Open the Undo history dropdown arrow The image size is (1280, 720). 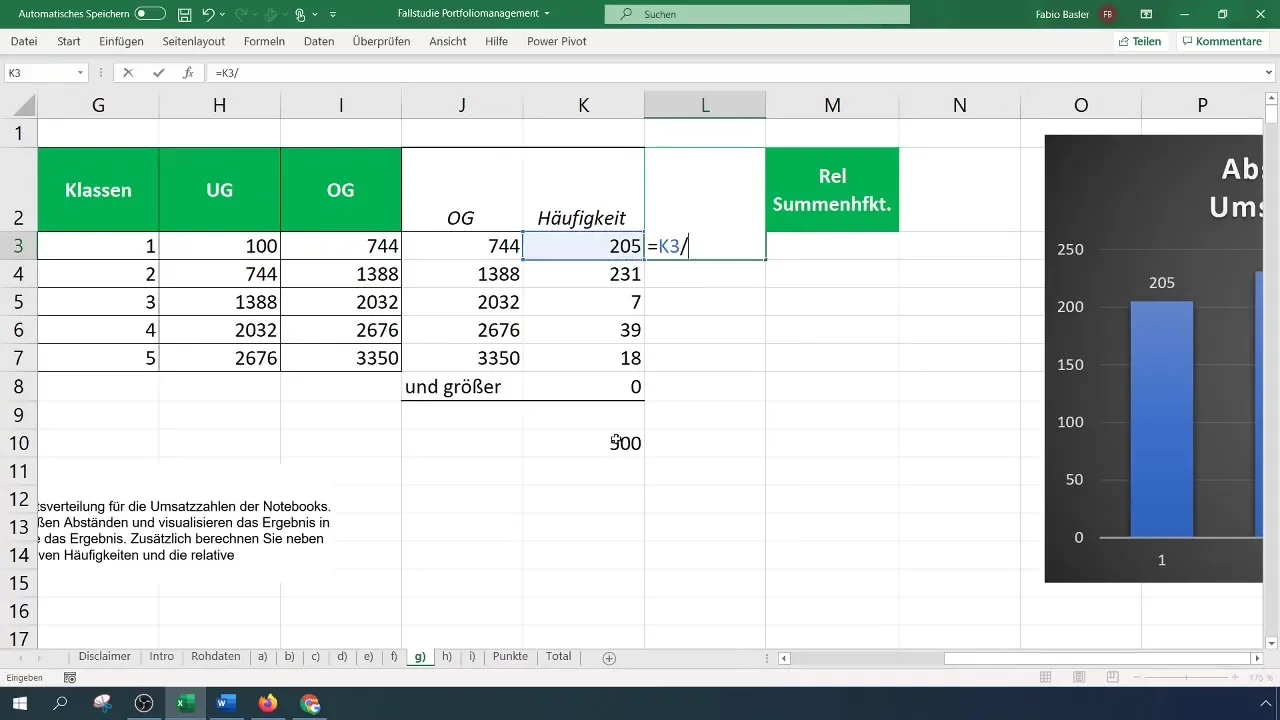[223, 14]
